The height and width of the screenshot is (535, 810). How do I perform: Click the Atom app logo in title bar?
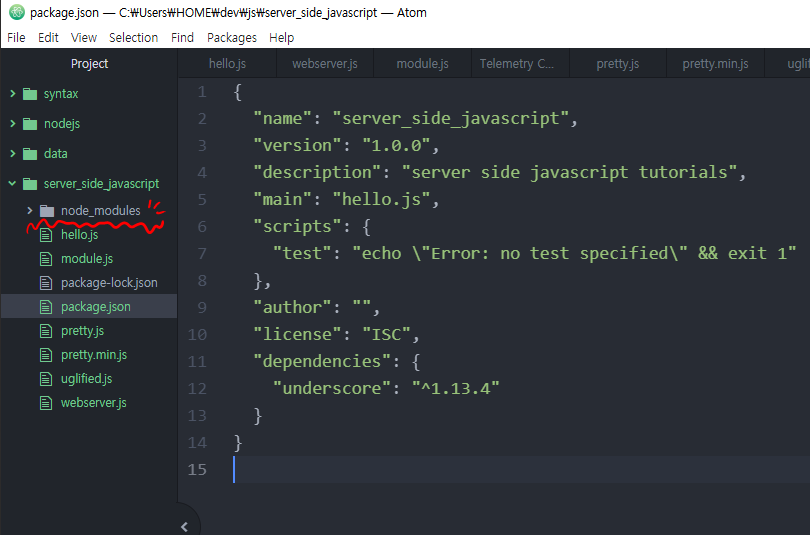pyautogui.click(x=17, y=12)
